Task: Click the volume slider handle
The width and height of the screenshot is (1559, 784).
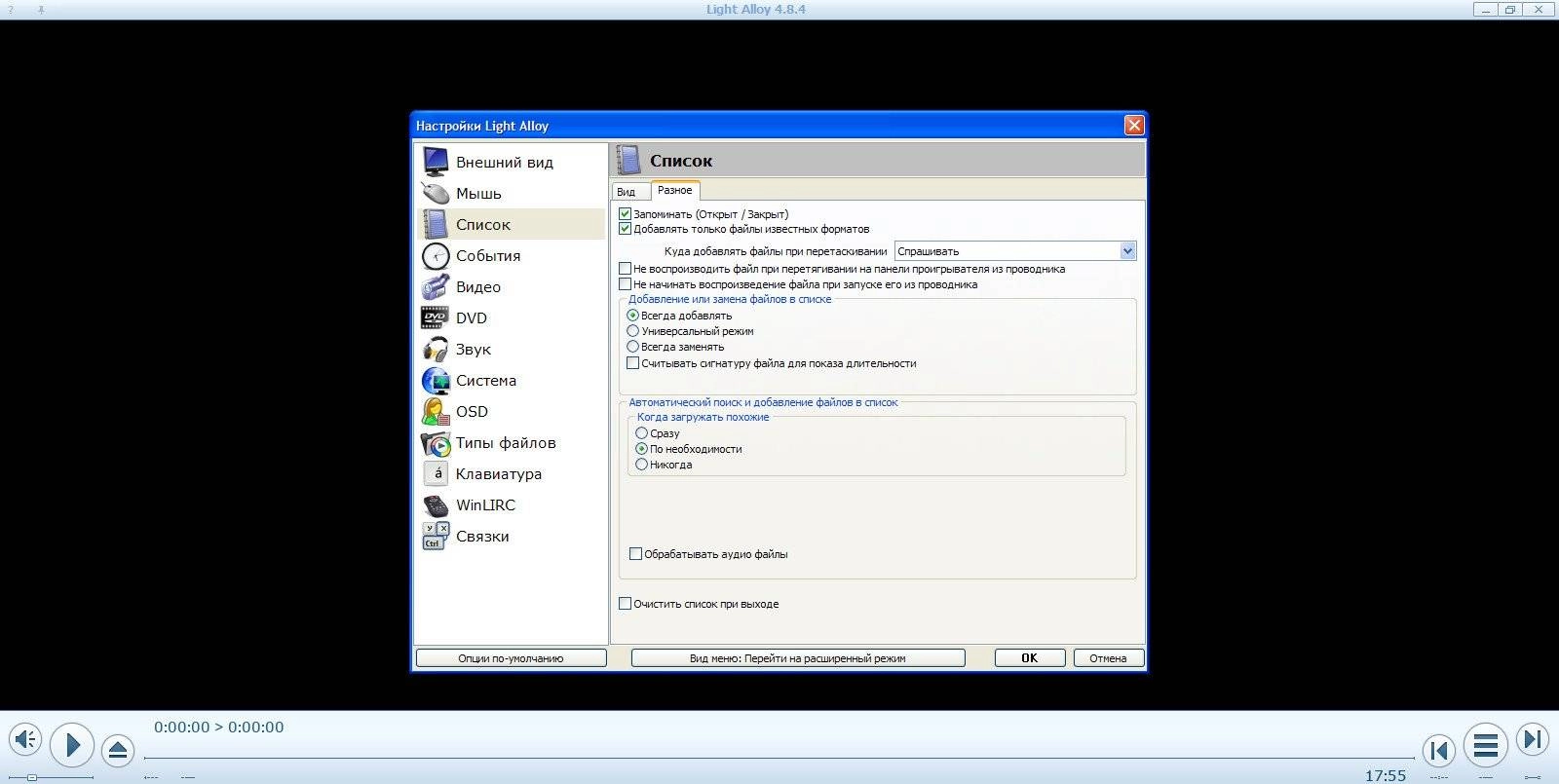Action: pos(32,777)
